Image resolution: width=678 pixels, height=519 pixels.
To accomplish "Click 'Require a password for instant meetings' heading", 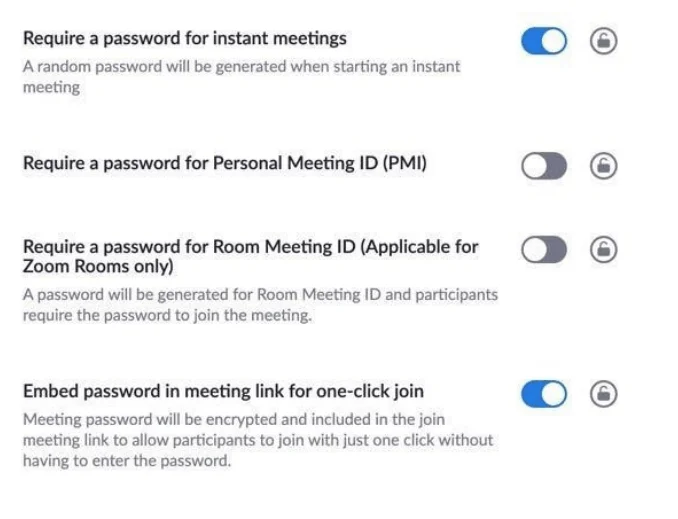I will point(185,39).
